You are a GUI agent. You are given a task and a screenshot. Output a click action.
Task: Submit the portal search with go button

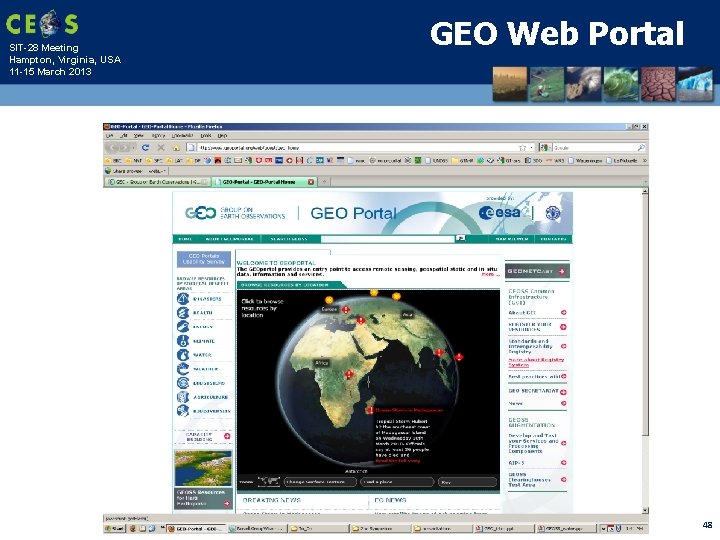pos(461,238)
